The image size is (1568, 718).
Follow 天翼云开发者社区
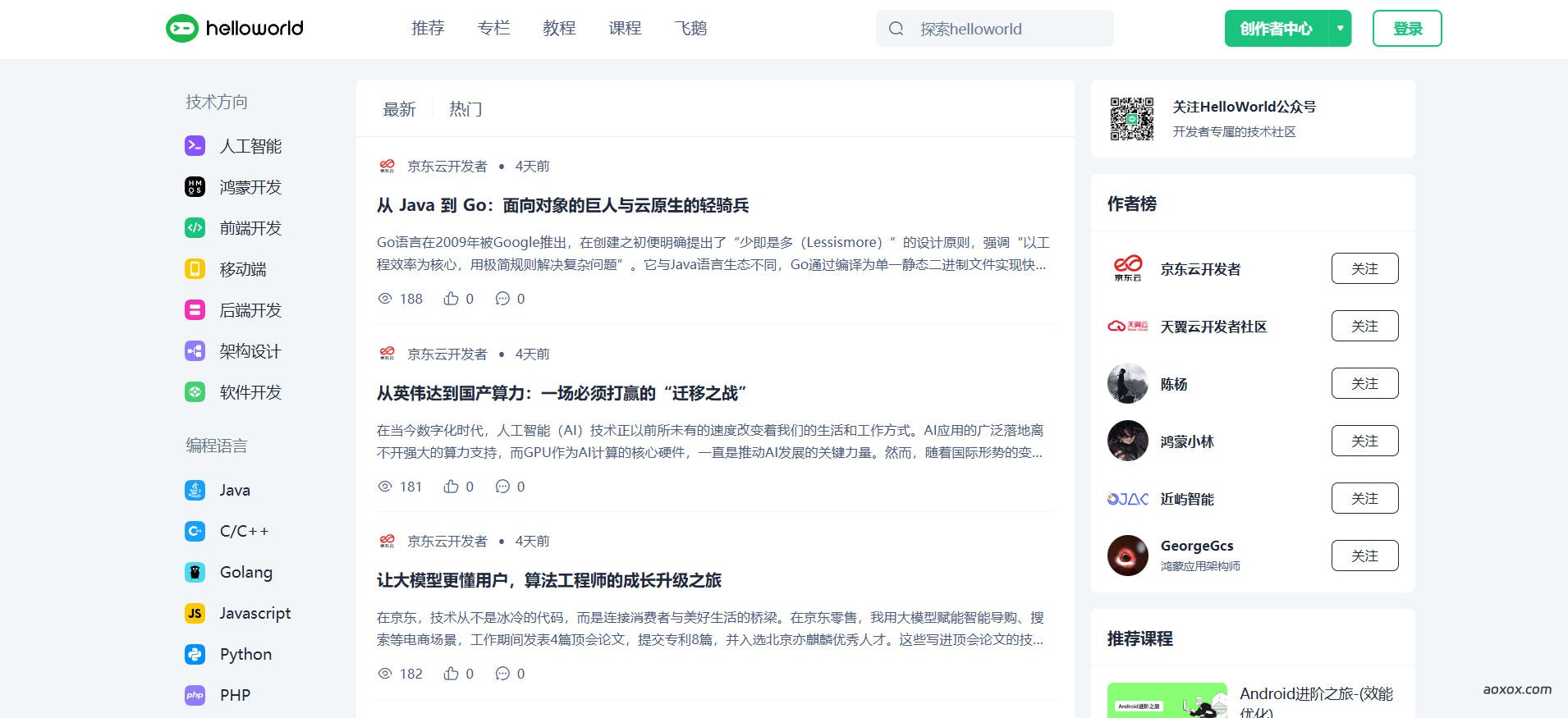pyautogui.click(x=1364, y=326)
